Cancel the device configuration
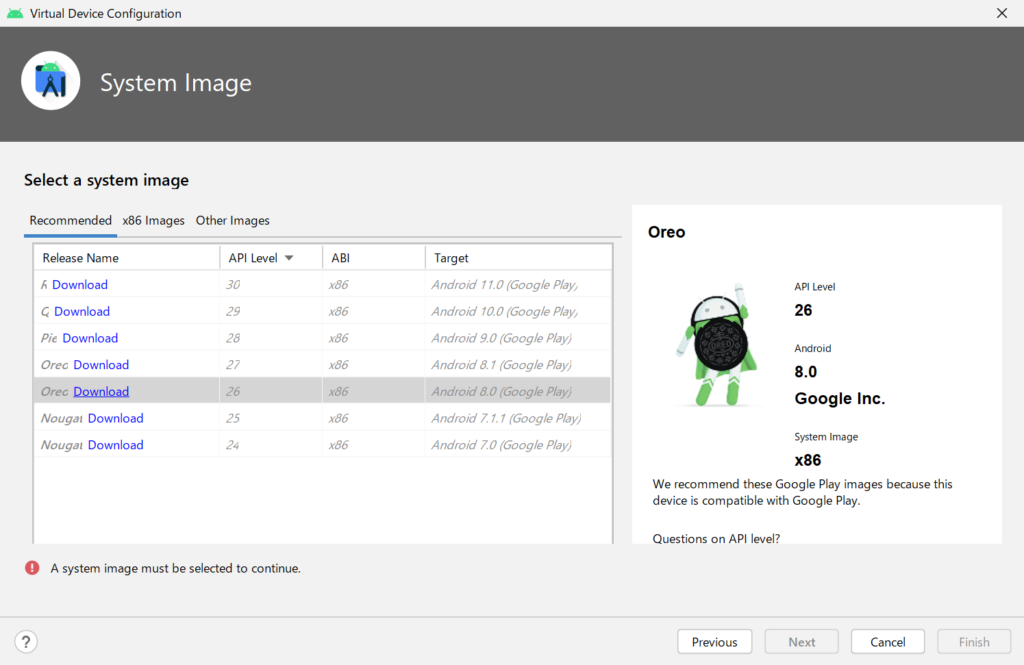This screenshot has width=1024, height=665. 888,642
